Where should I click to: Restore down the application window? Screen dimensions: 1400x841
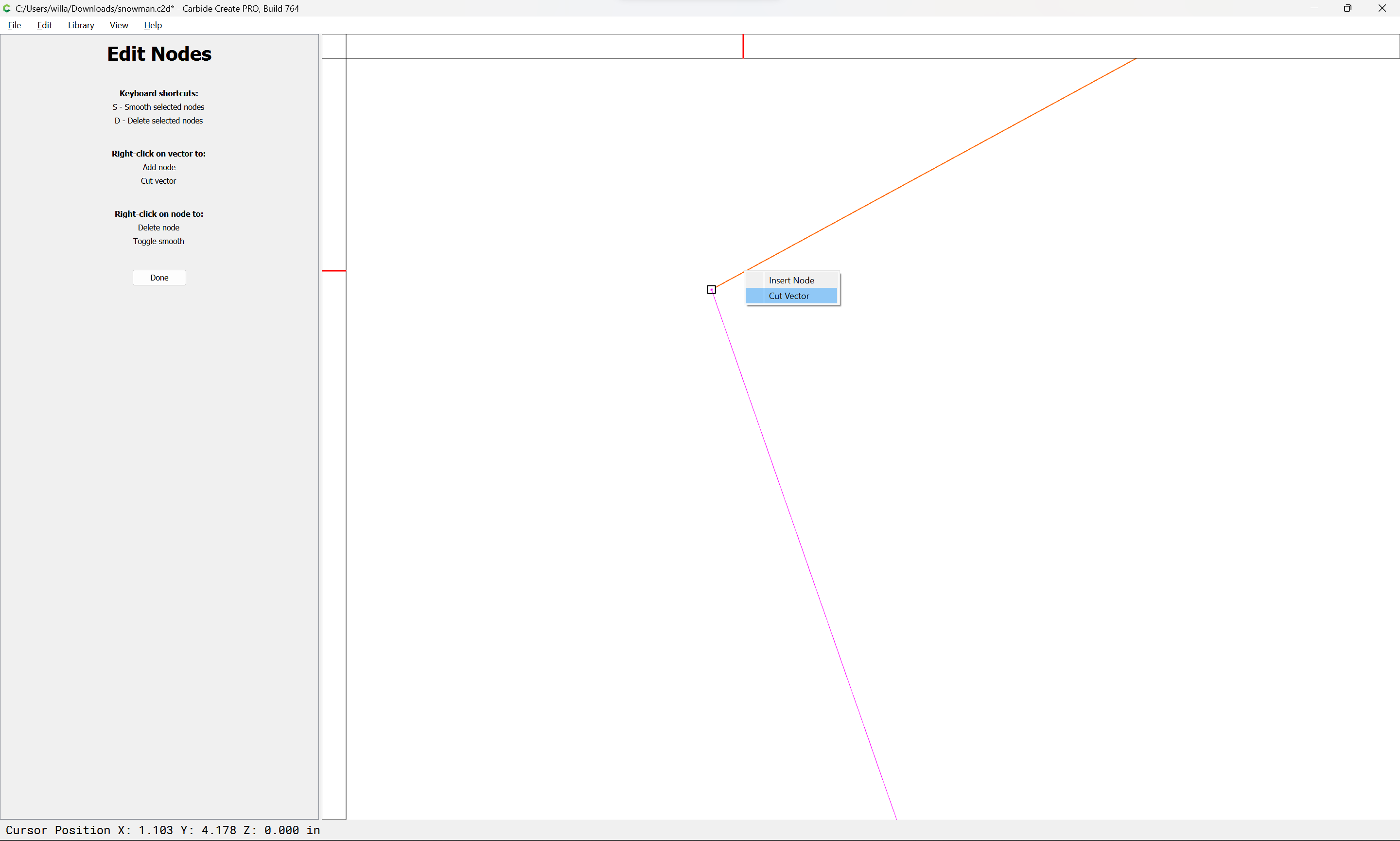[x=1347, y=8]
